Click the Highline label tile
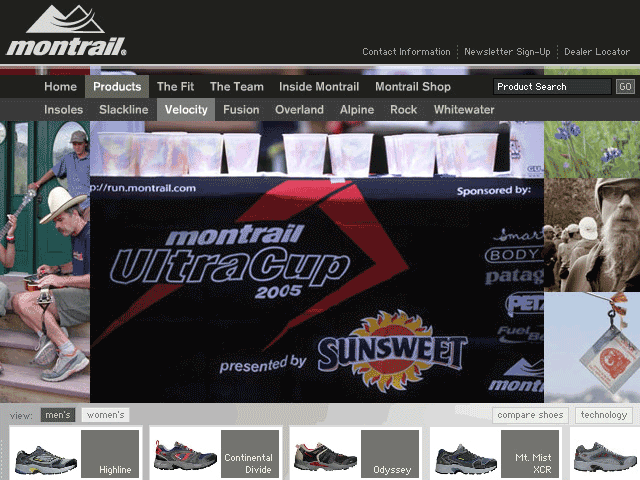 click(x=110, y=454)
